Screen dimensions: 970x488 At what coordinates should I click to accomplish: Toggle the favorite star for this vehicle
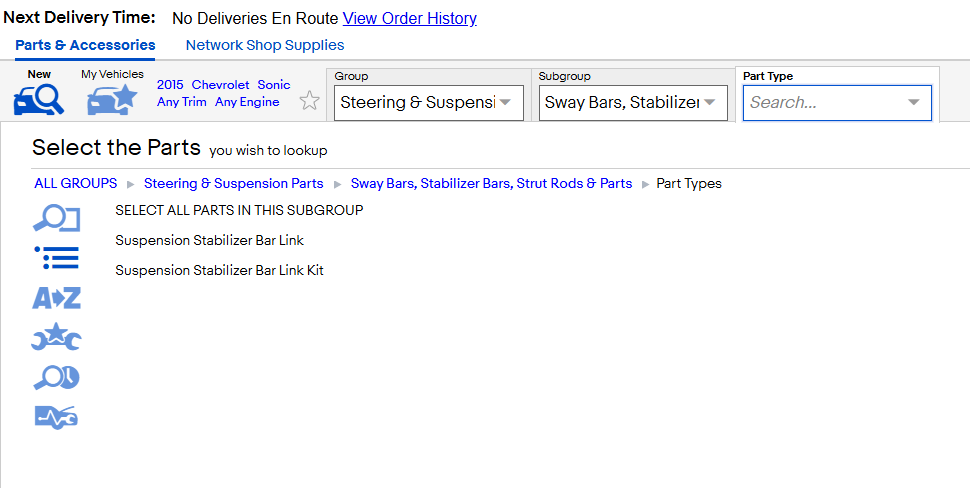coord(309,100)
